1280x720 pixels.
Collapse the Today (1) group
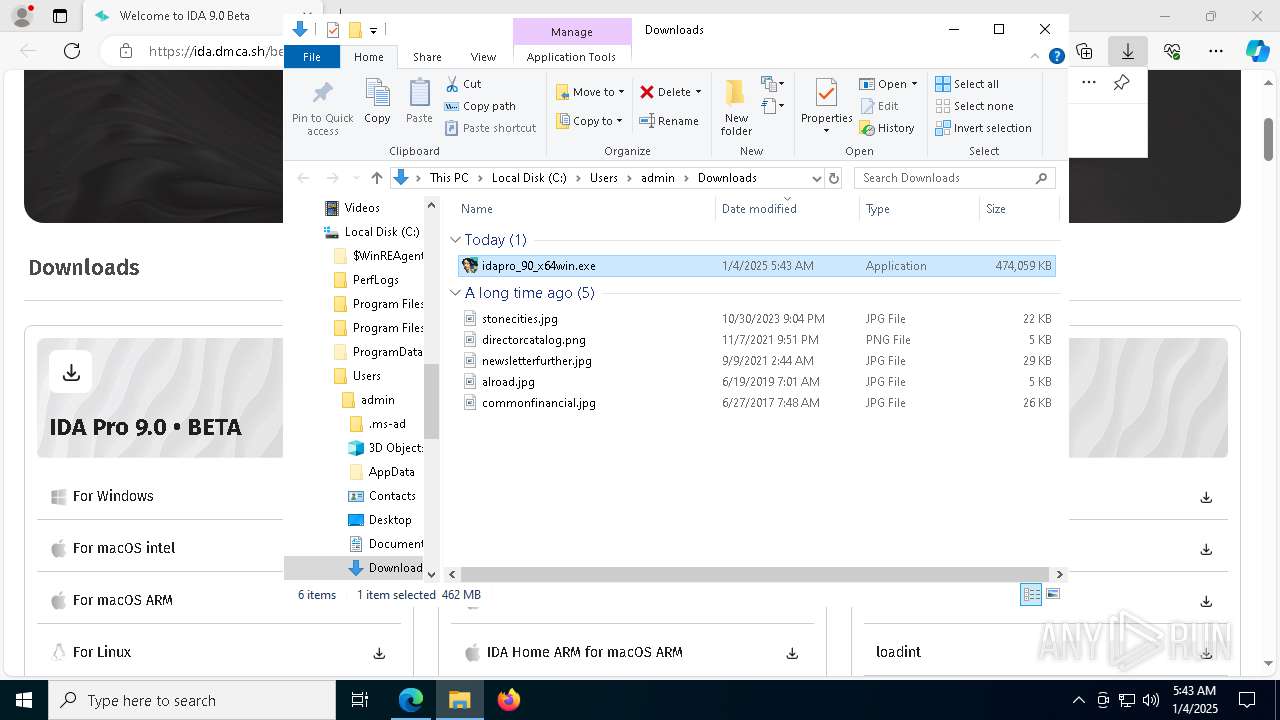(455, 240)
